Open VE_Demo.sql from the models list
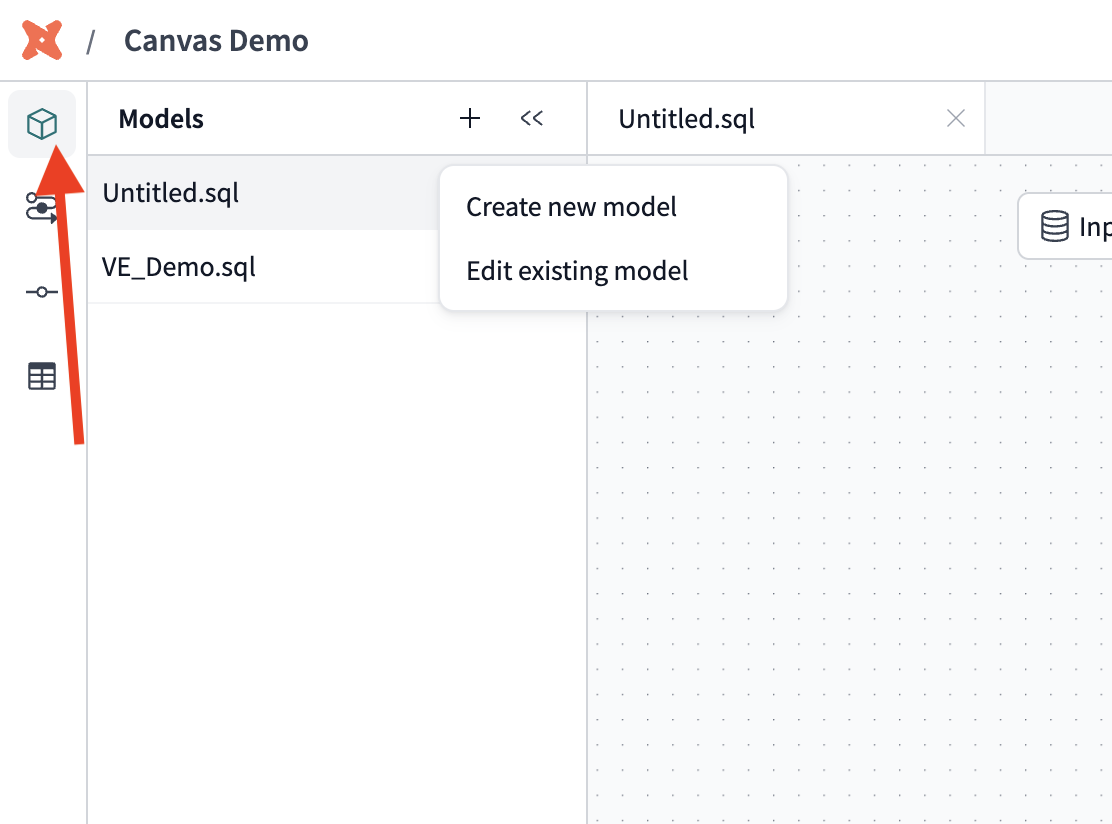The height and width of the screenshot is (824, 1112). coord(179,267)
